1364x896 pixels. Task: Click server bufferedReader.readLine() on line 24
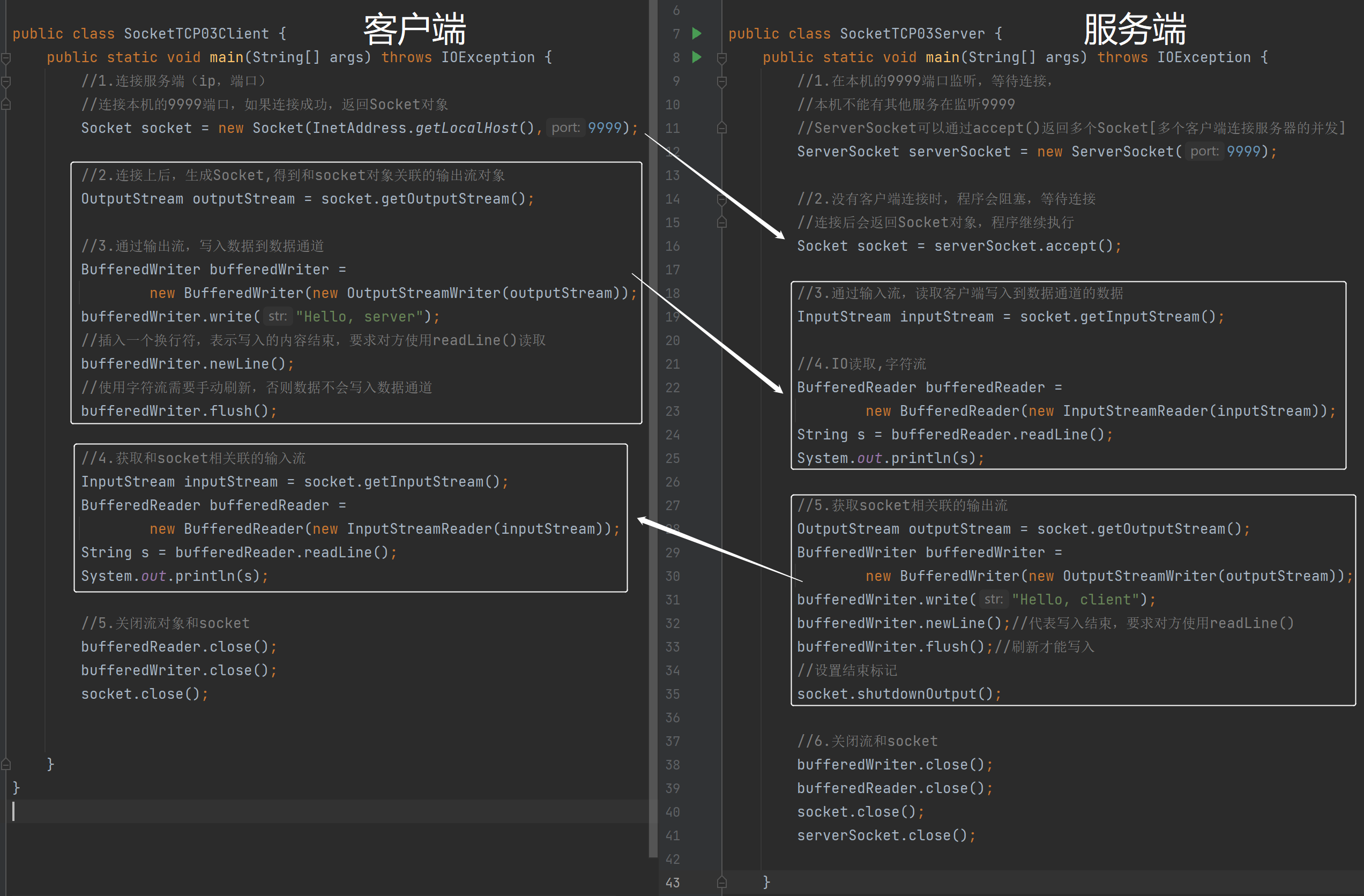pyautogui.click(x=997, y=434)
